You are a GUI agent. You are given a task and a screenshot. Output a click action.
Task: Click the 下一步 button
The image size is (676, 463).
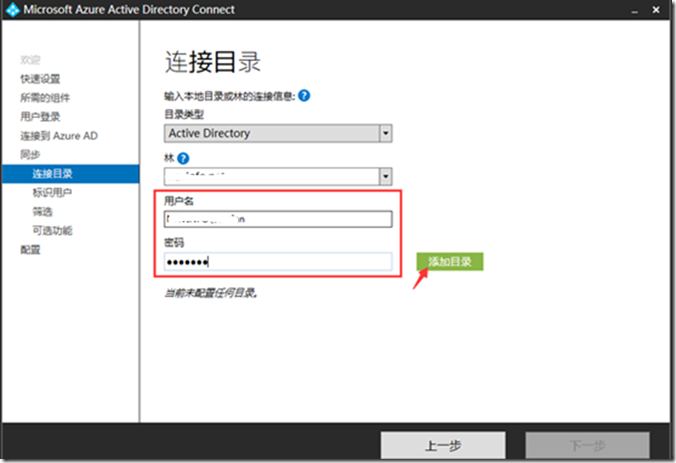click(587, 445)
